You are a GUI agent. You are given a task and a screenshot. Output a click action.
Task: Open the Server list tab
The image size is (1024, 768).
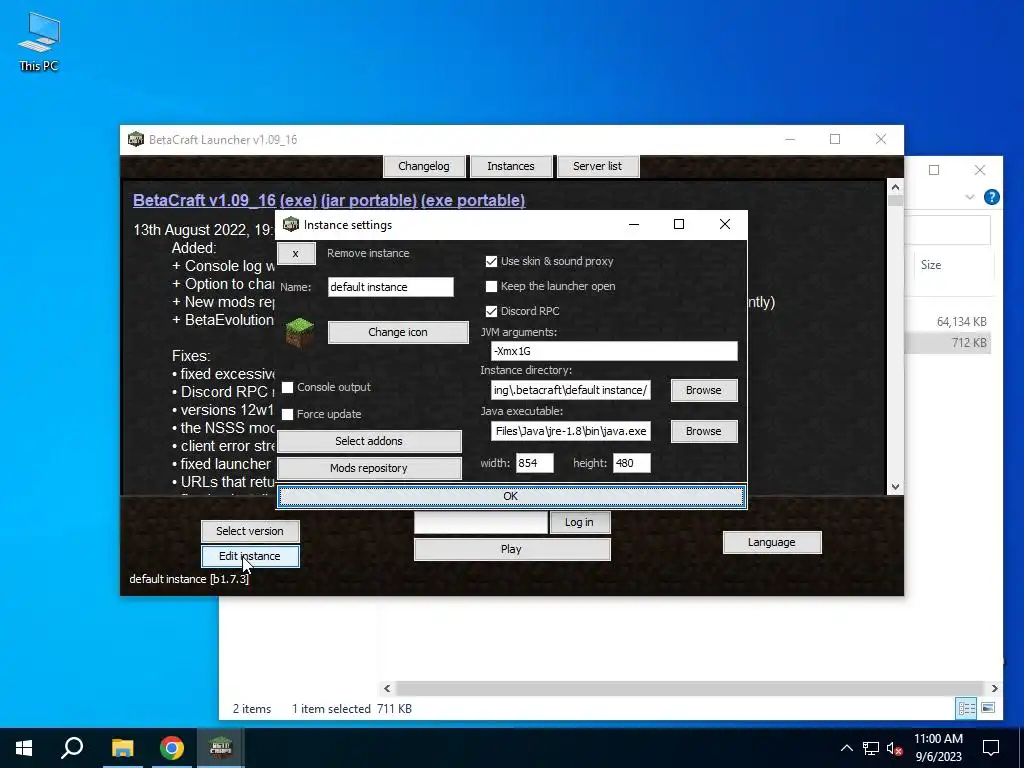(598, 166)
